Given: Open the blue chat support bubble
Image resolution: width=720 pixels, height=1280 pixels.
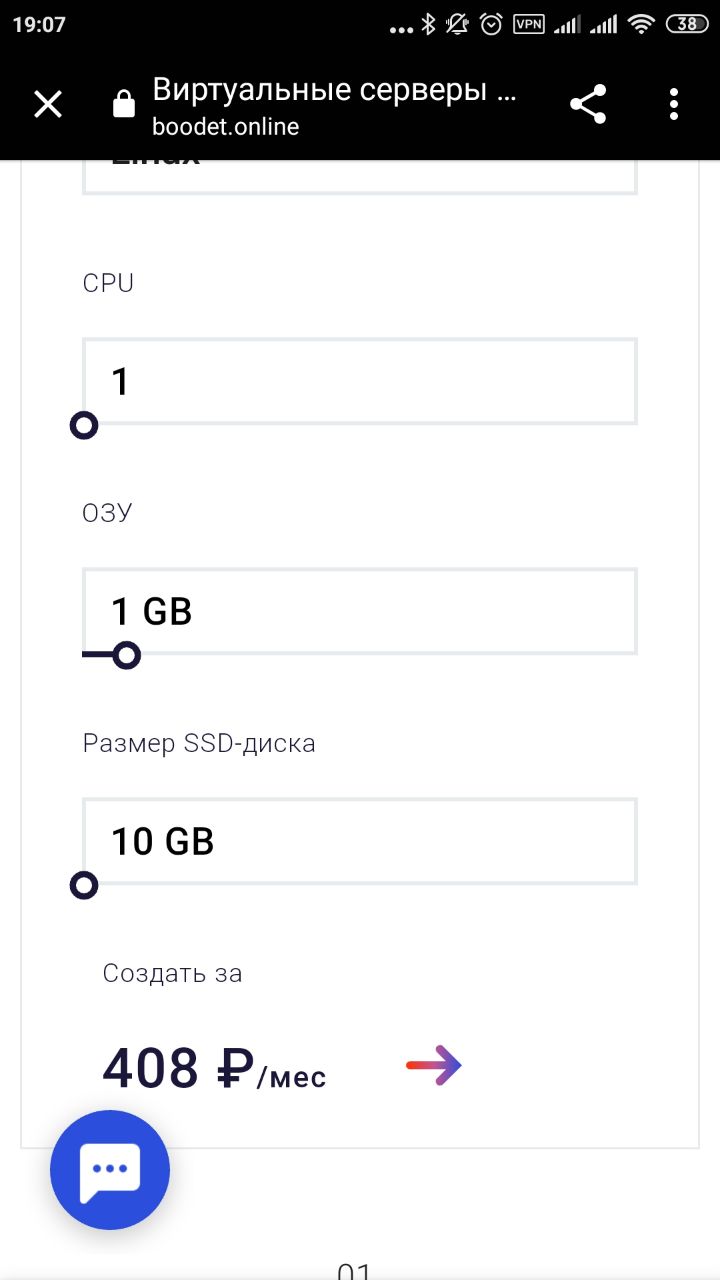Looking at the screenshot, I should 110,1169.
